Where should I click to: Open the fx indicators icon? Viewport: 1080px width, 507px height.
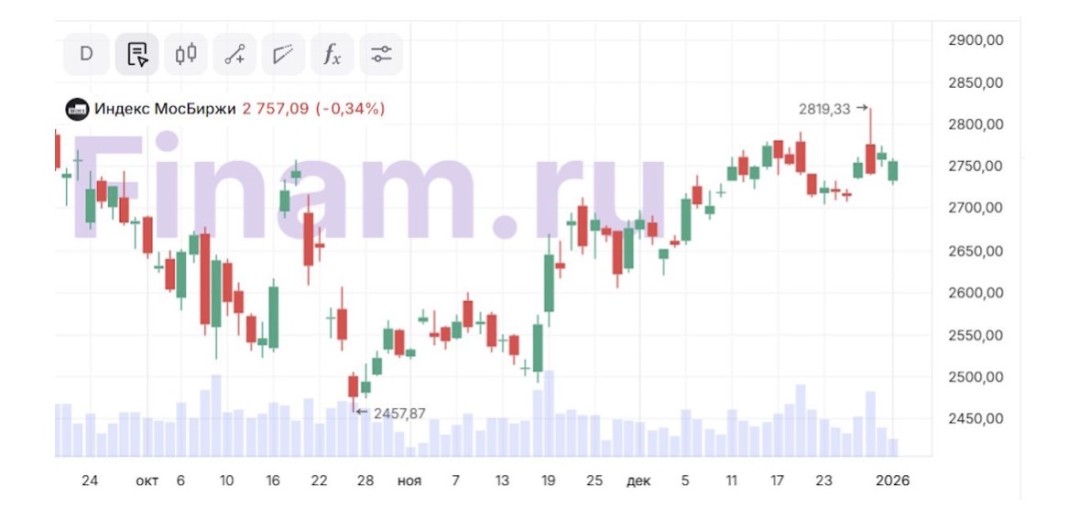[x=332, y=54]
